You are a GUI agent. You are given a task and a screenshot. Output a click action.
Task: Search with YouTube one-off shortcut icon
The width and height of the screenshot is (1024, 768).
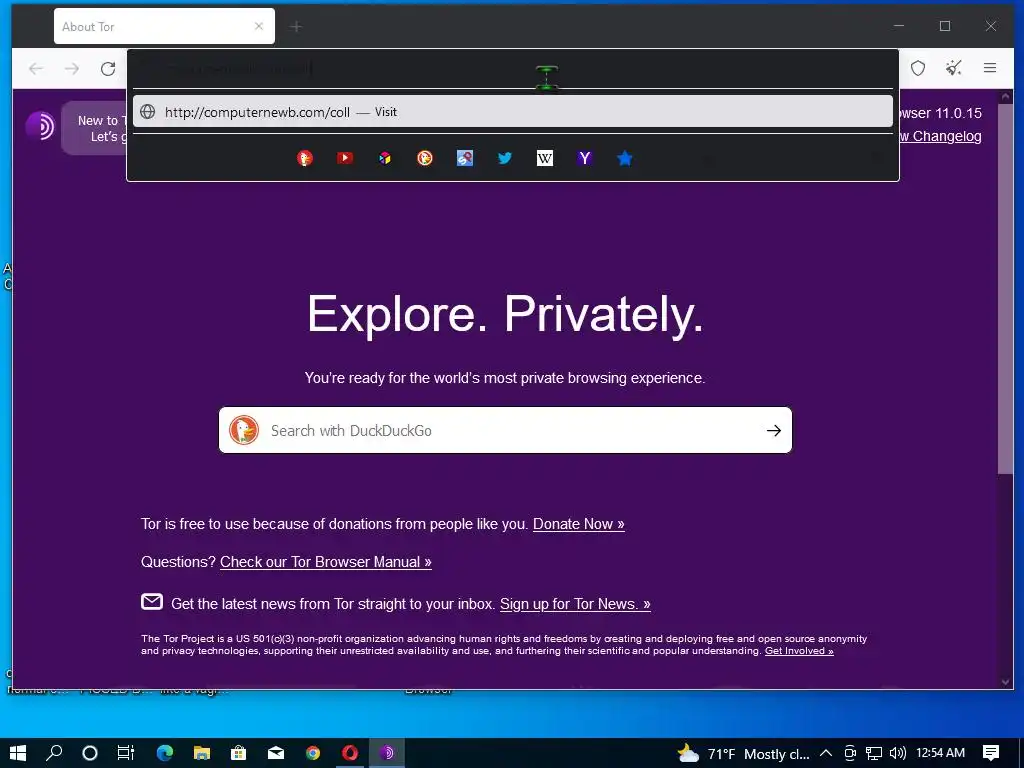pos(345,158)
